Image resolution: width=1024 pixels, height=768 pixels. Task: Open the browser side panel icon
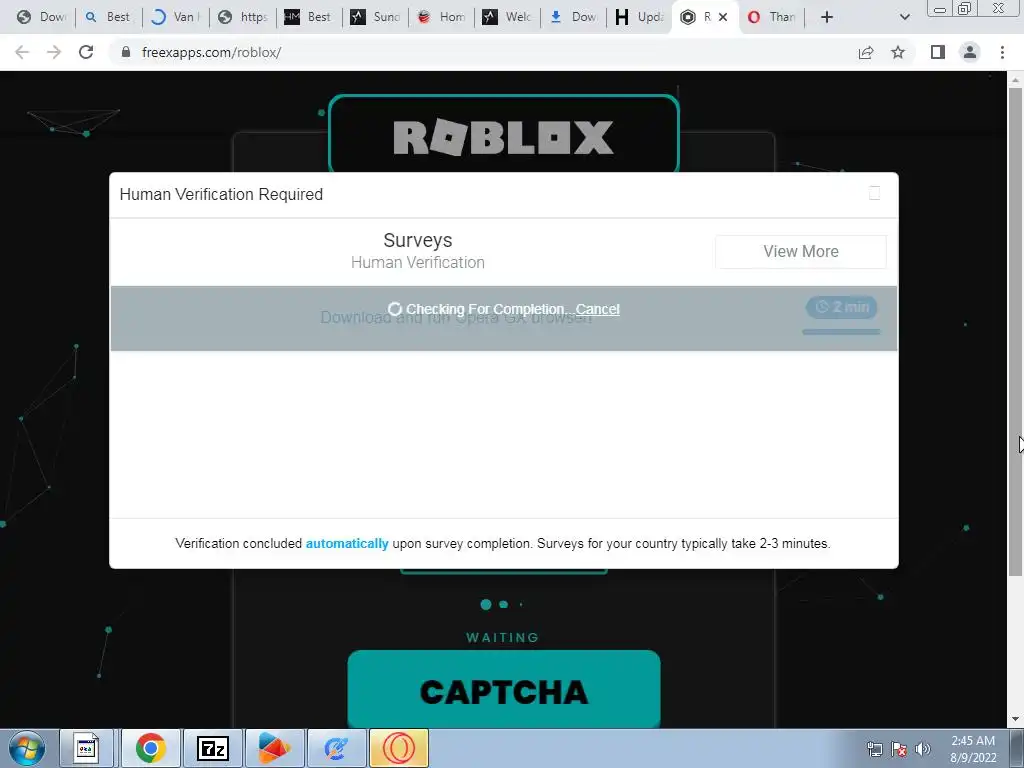tap(938, 52)
